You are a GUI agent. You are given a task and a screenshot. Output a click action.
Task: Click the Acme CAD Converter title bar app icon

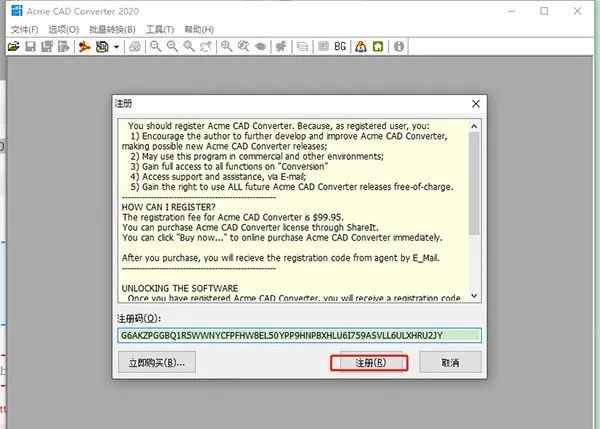16,11
